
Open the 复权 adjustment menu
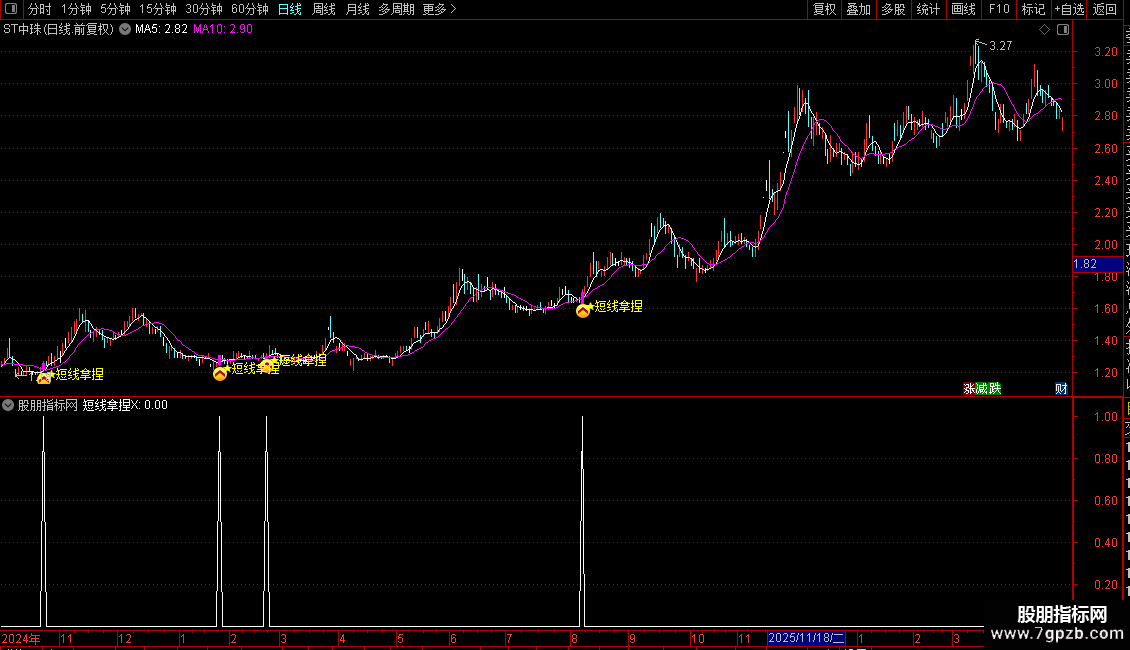[824, 9]
